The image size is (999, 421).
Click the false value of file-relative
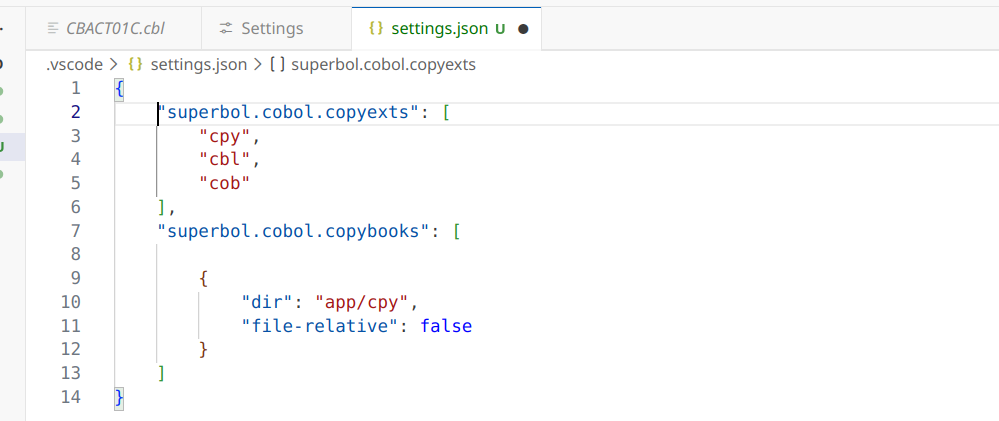coord(445,326)
